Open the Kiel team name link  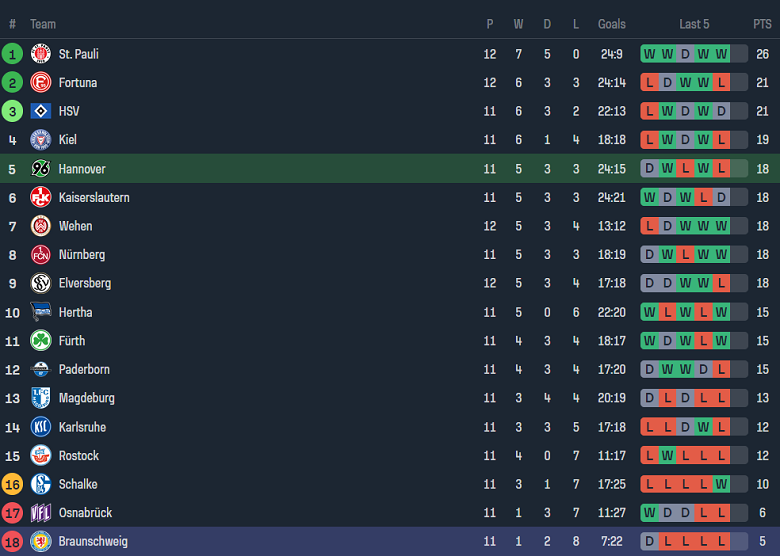click(67, 140)
